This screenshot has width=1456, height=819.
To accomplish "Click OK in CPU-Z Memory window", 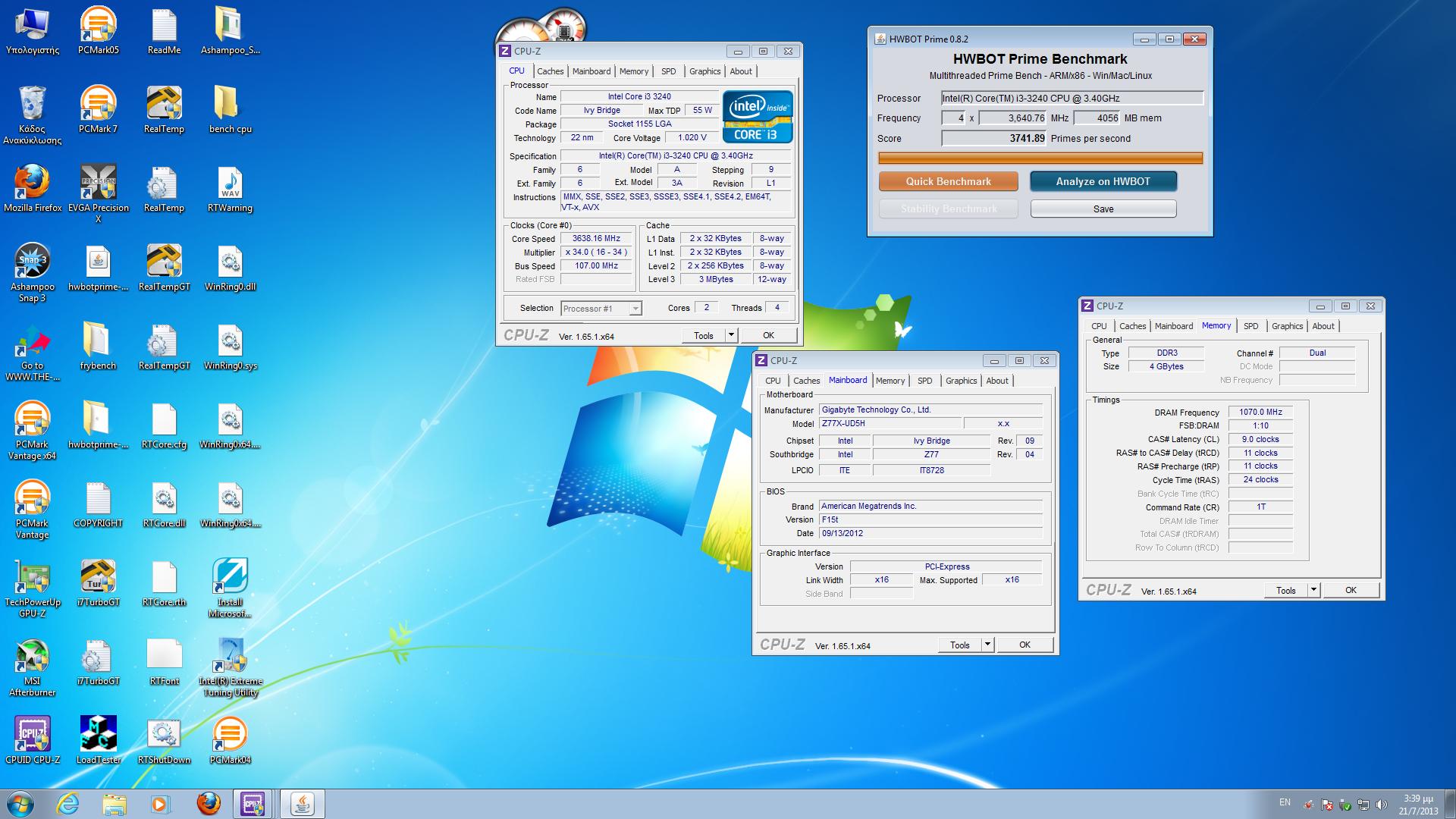I will [1351, 590].
